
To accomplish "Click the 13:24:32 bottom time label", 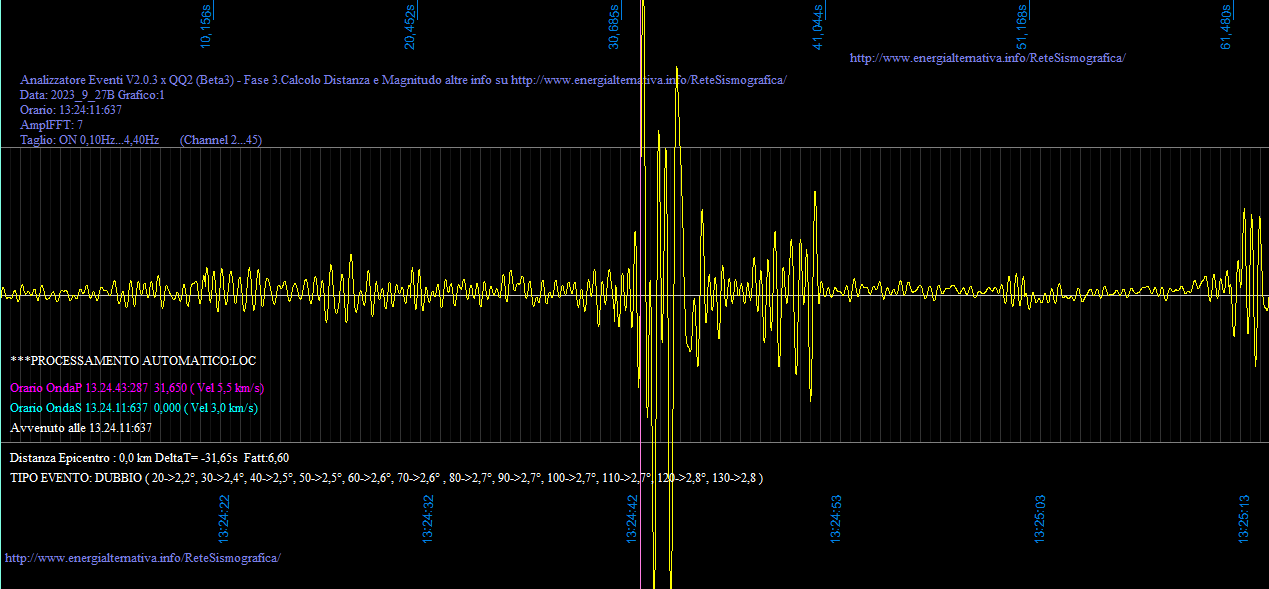I will pyautogui.click(x=428, y=518).
